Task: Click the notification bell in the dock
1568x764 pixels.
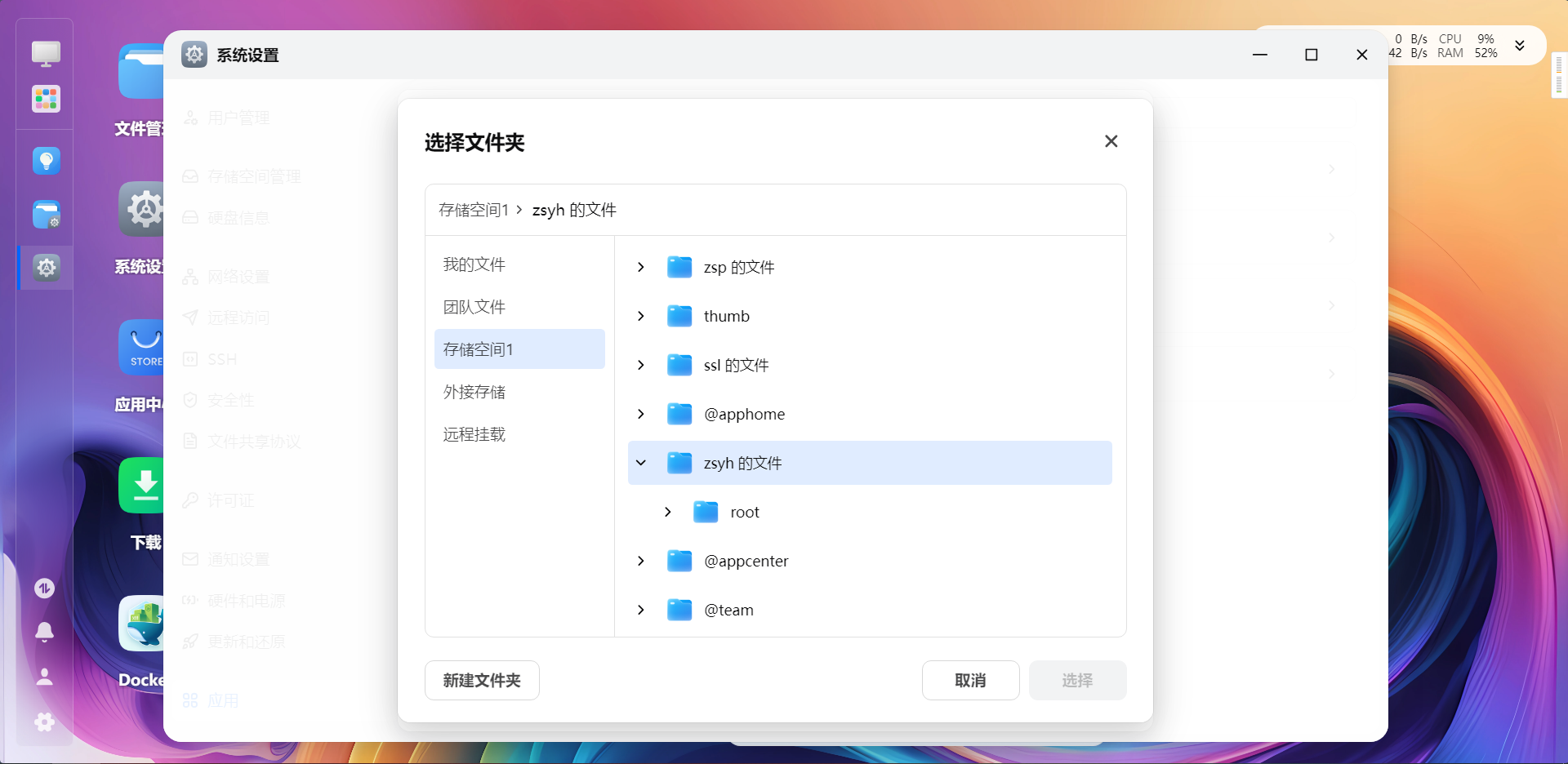Action: pos(45,633)
